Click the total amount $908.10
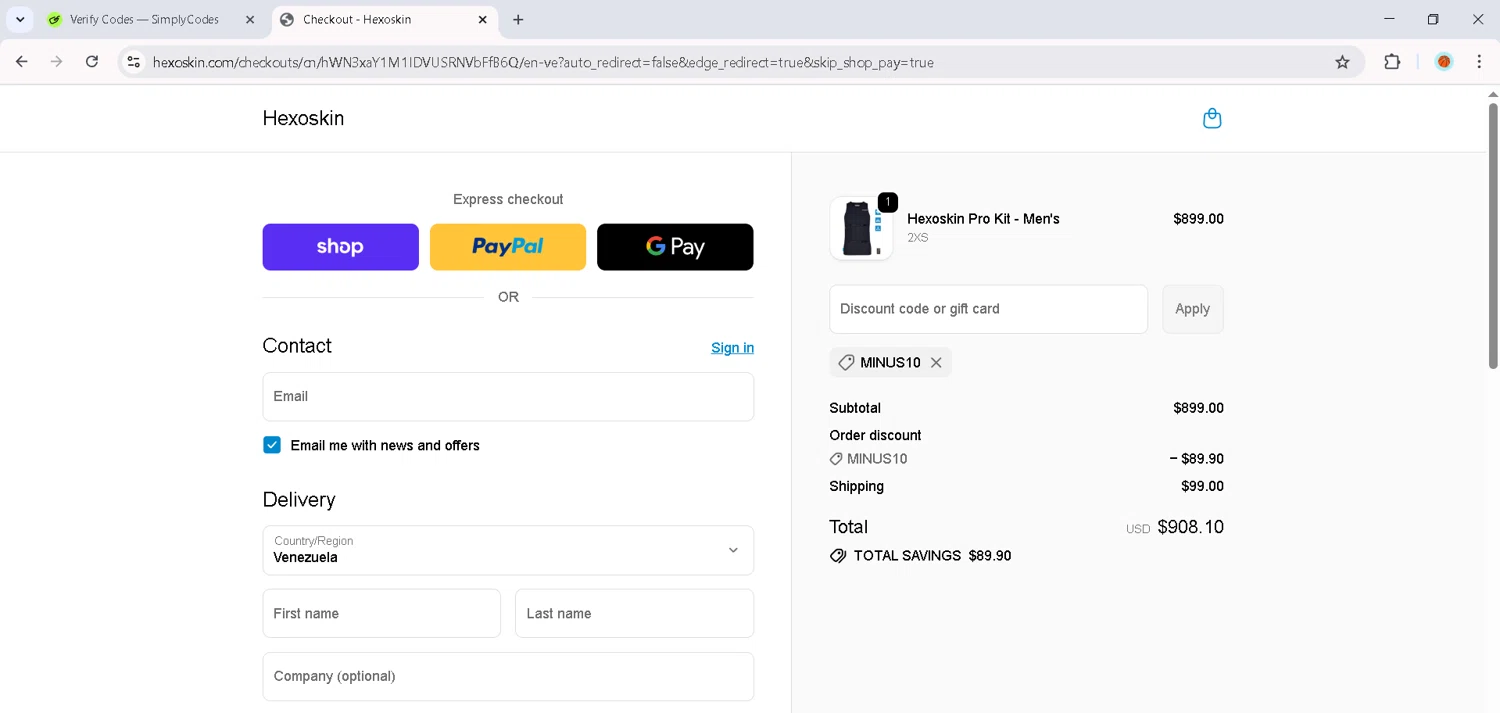Screen dimensions: 1500x713 [x=1190, y=527]
